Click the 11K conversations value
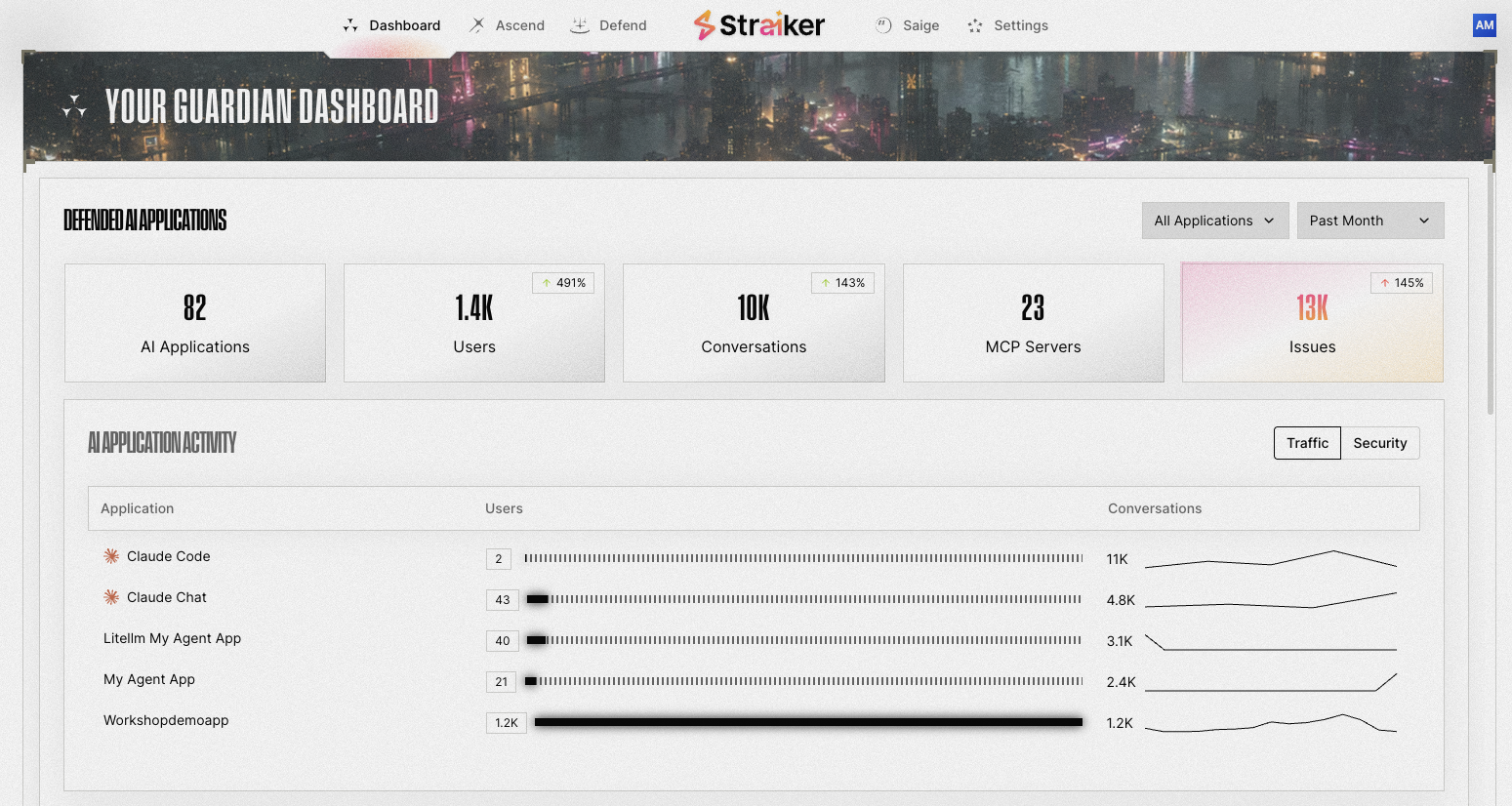 1117,559
